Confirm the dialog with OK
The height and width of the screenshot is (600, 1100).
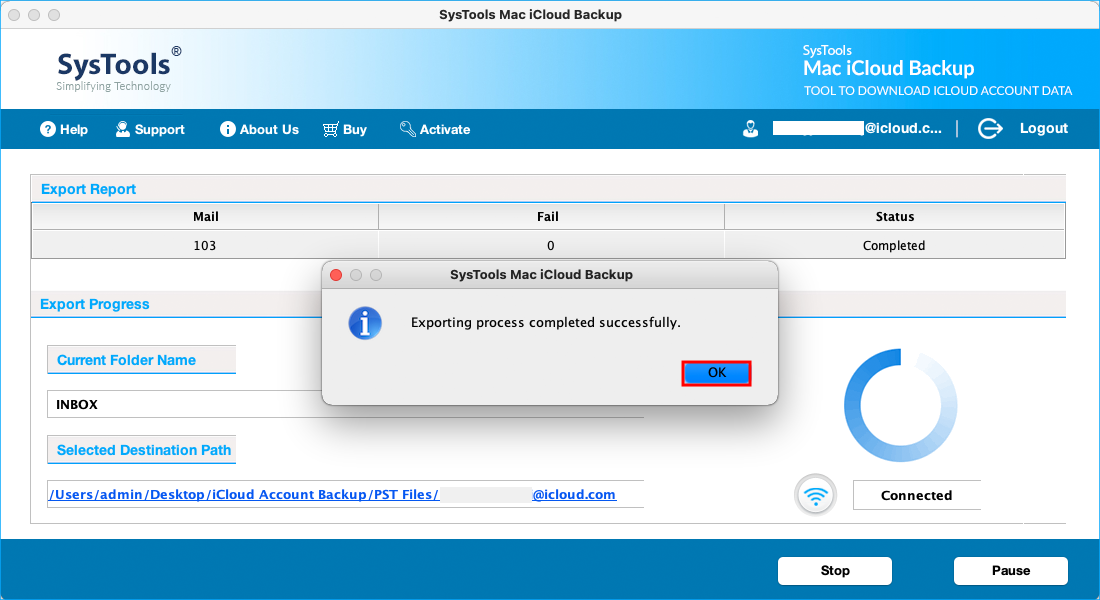pos(716,373)
